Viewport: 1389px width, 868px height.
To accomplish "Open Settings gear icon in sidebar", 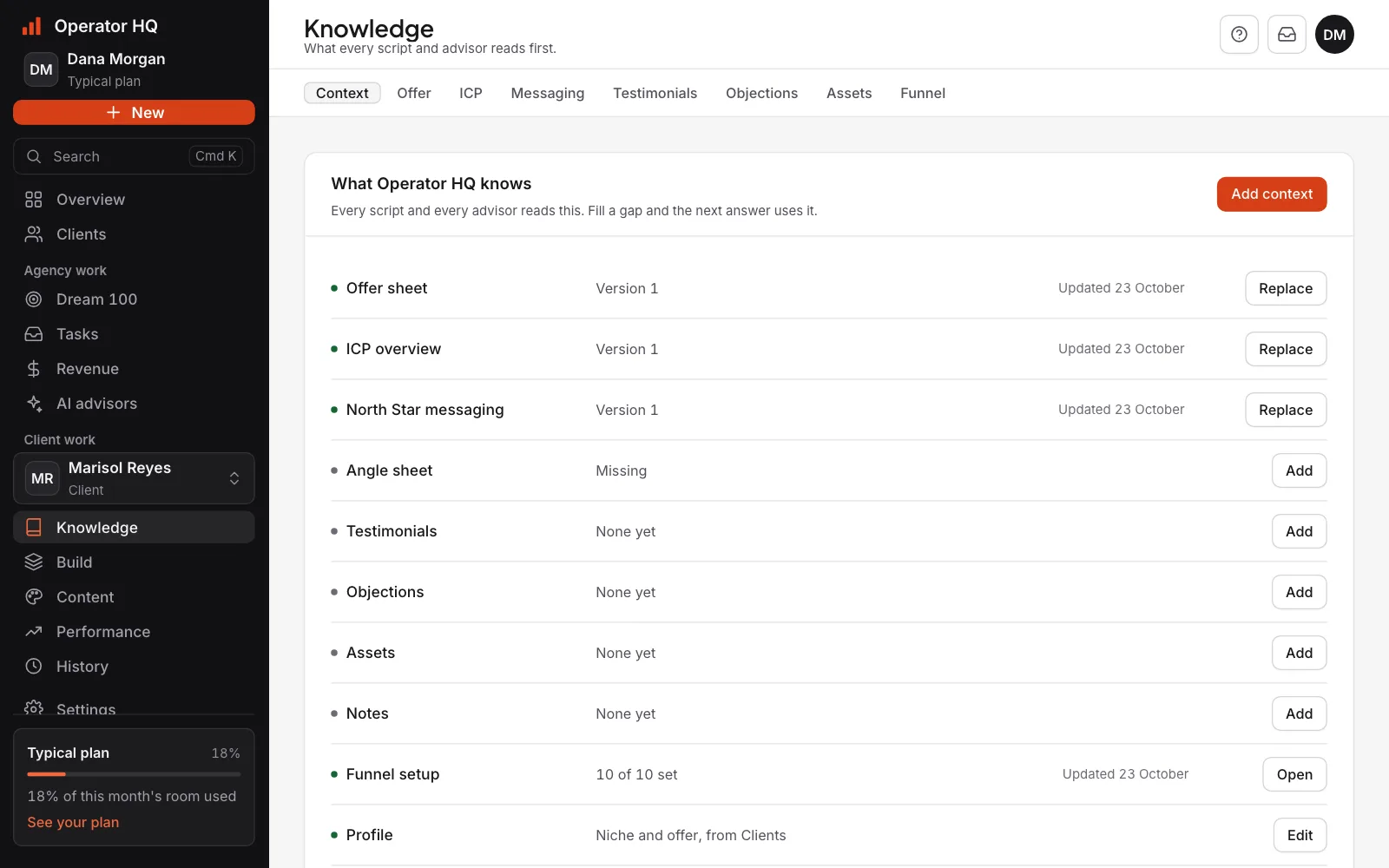I will pos(34,707).
